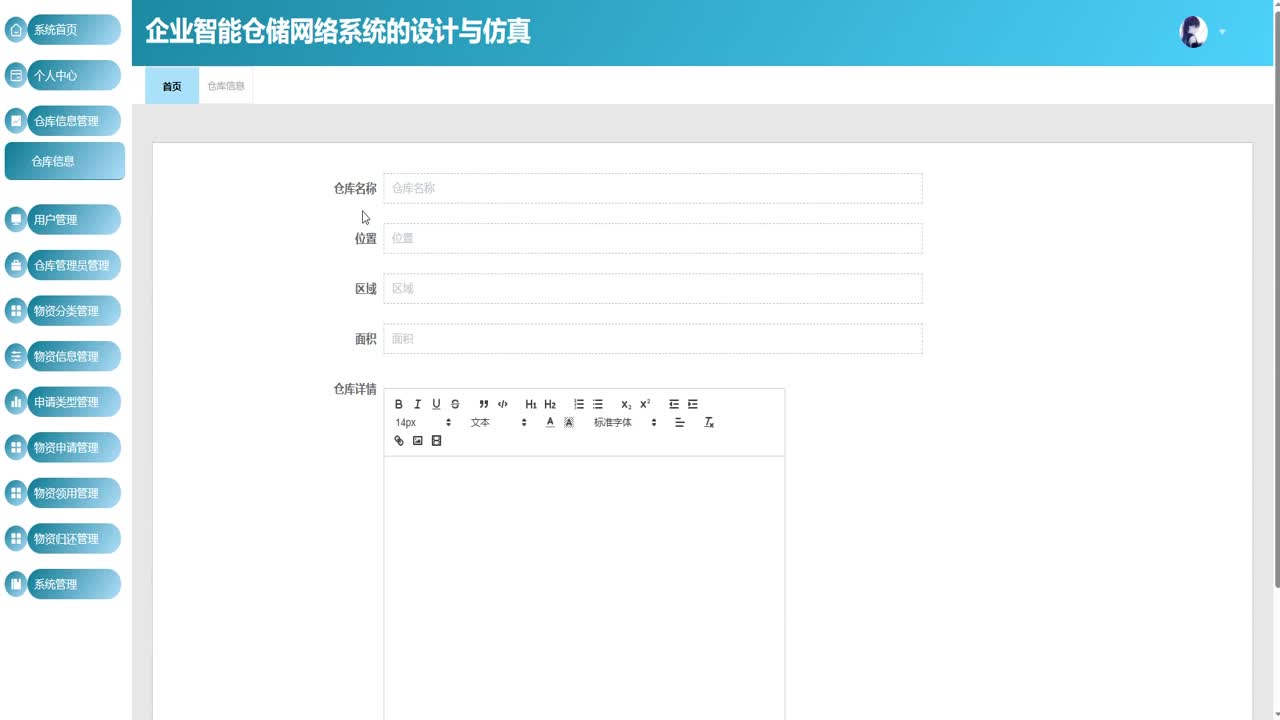Image resolution: width=1280 pixels, height=720 pixels.
Task: Click inside the 仓库详情 editor area
Action: 584,588
